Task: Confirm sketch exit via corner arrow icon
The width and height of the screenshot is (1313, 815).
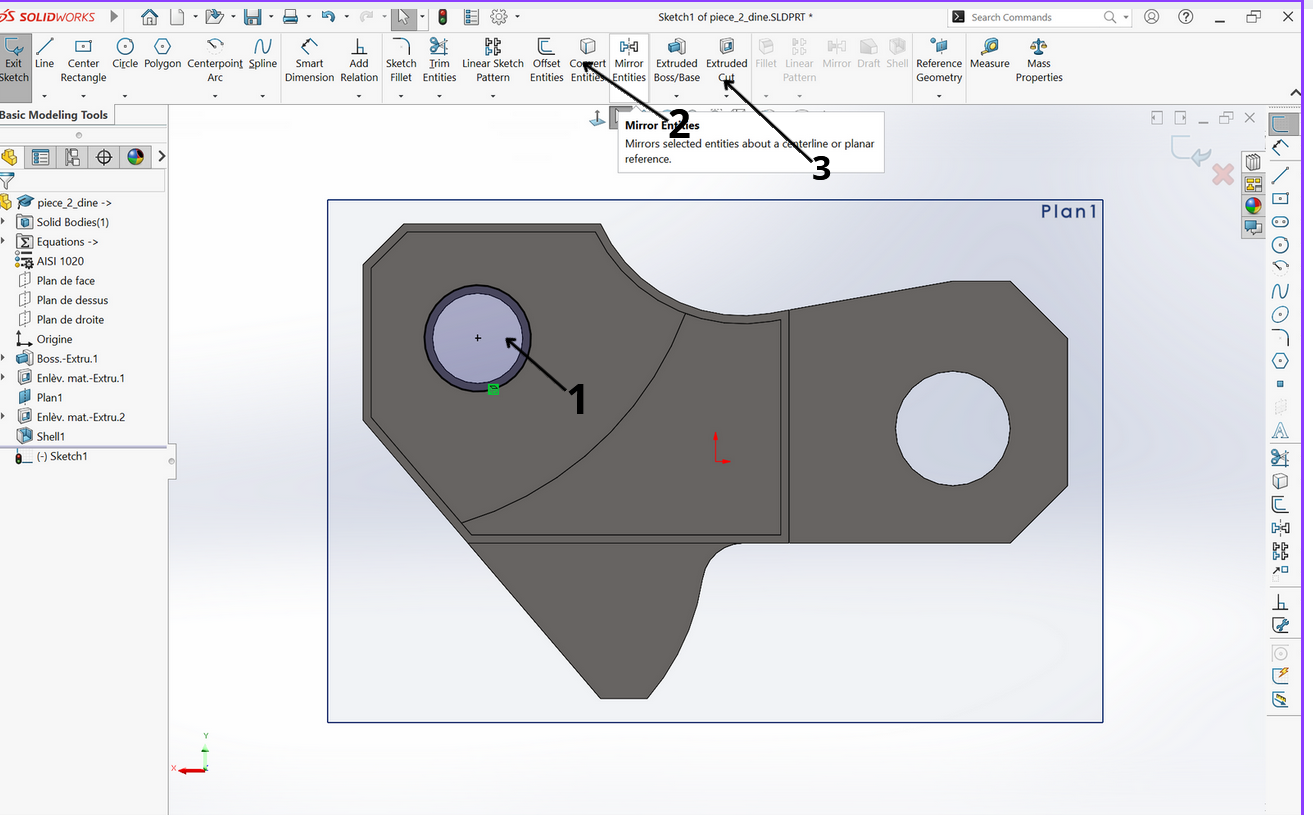Action: click(x=1192, y=151)
